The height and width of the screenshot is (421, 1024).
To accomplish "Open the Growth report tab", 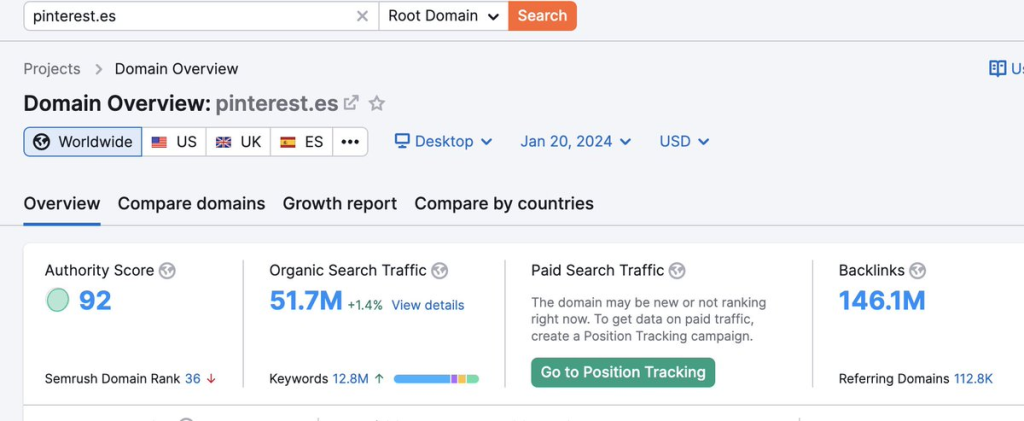I will pyautogui.click(x=339, y=203).
